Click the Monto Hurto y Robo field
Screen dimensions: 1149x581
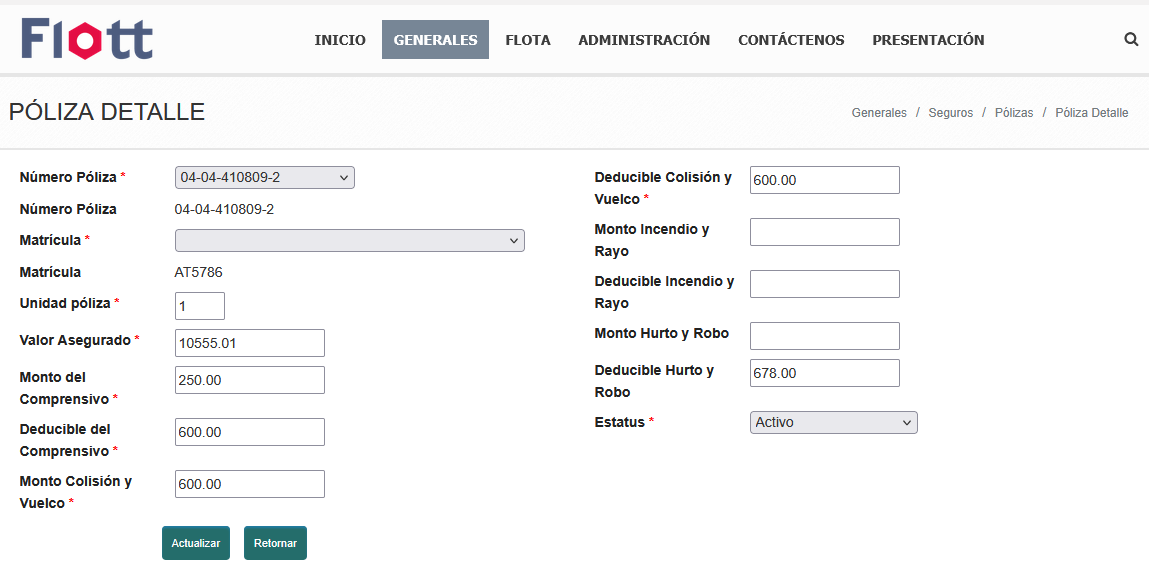824,336
